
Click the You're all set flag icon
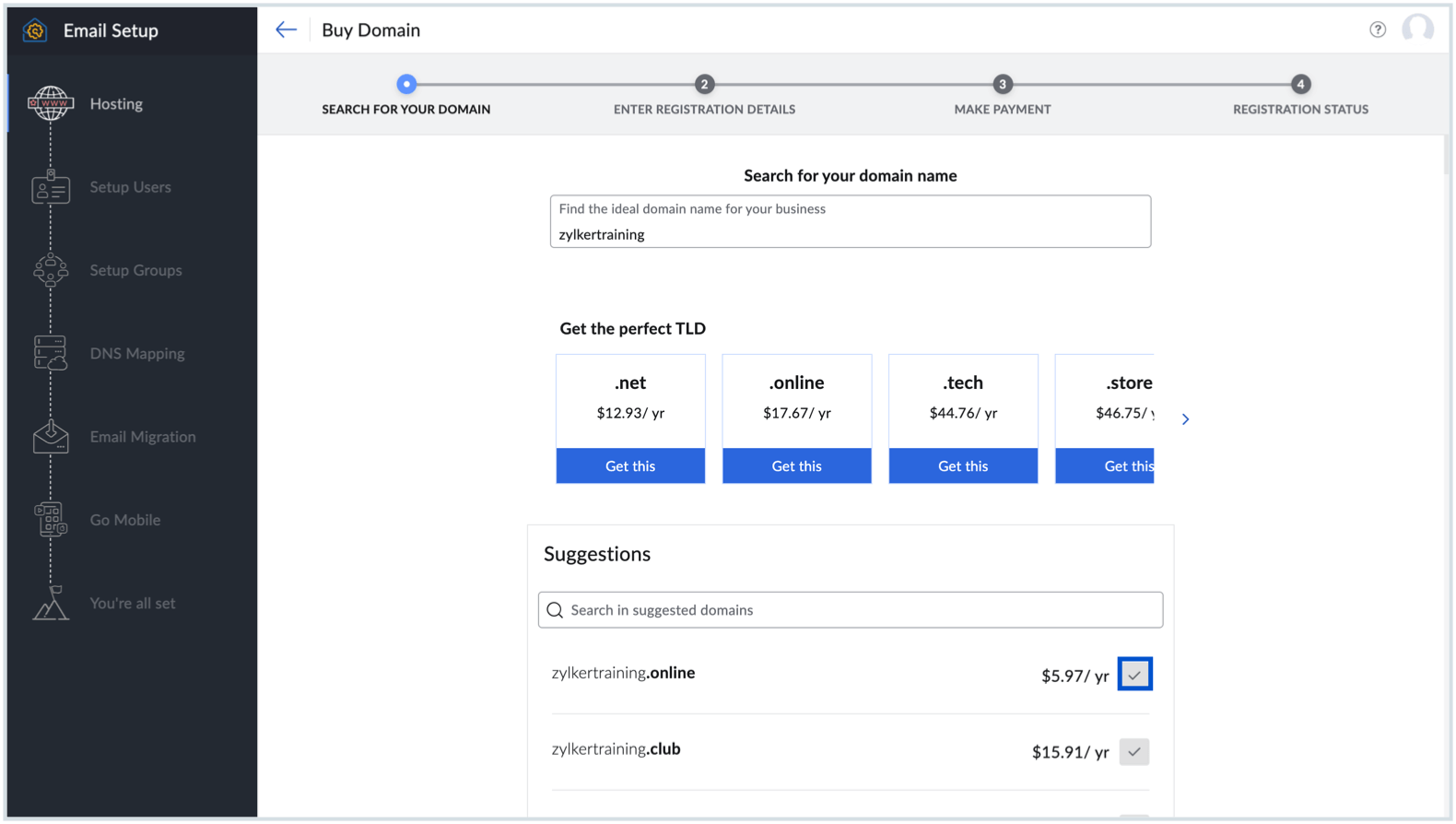(x=51, y=603)
